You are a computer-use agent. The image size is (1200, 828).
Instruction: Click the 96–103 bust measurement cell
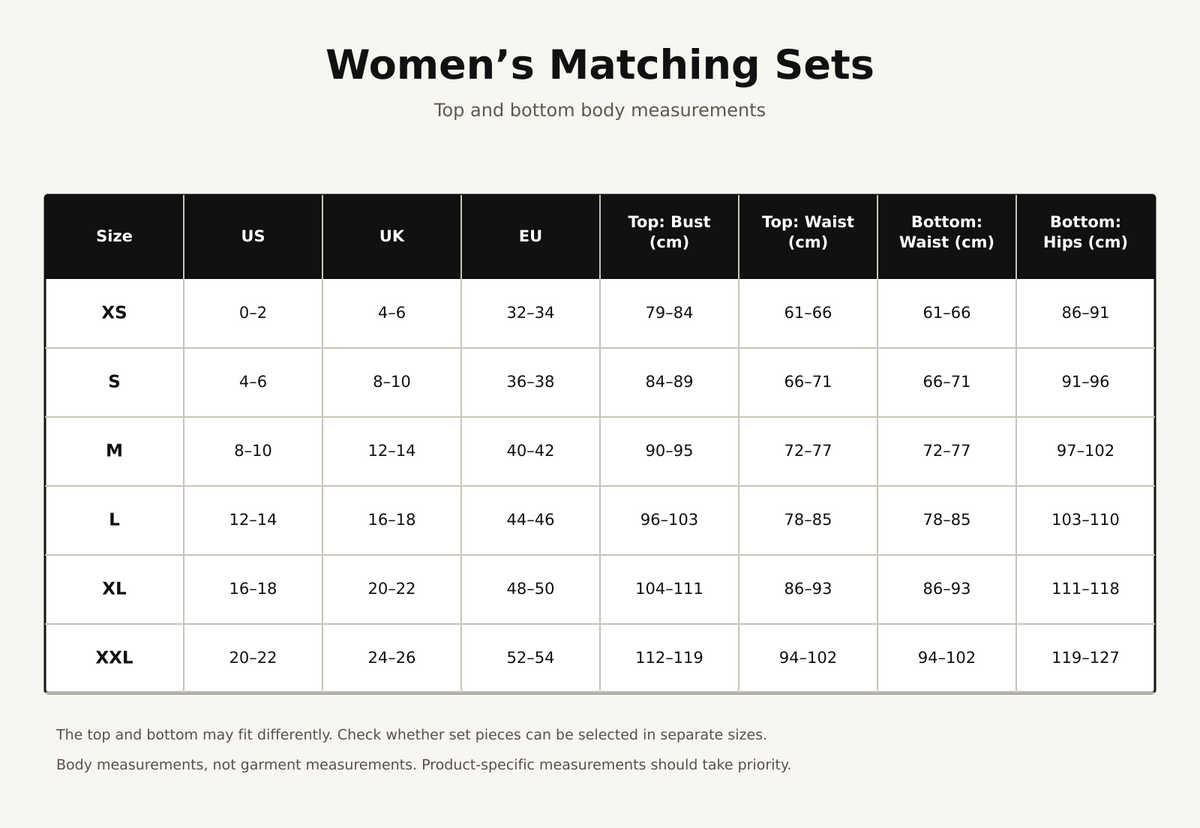point(669,520)
